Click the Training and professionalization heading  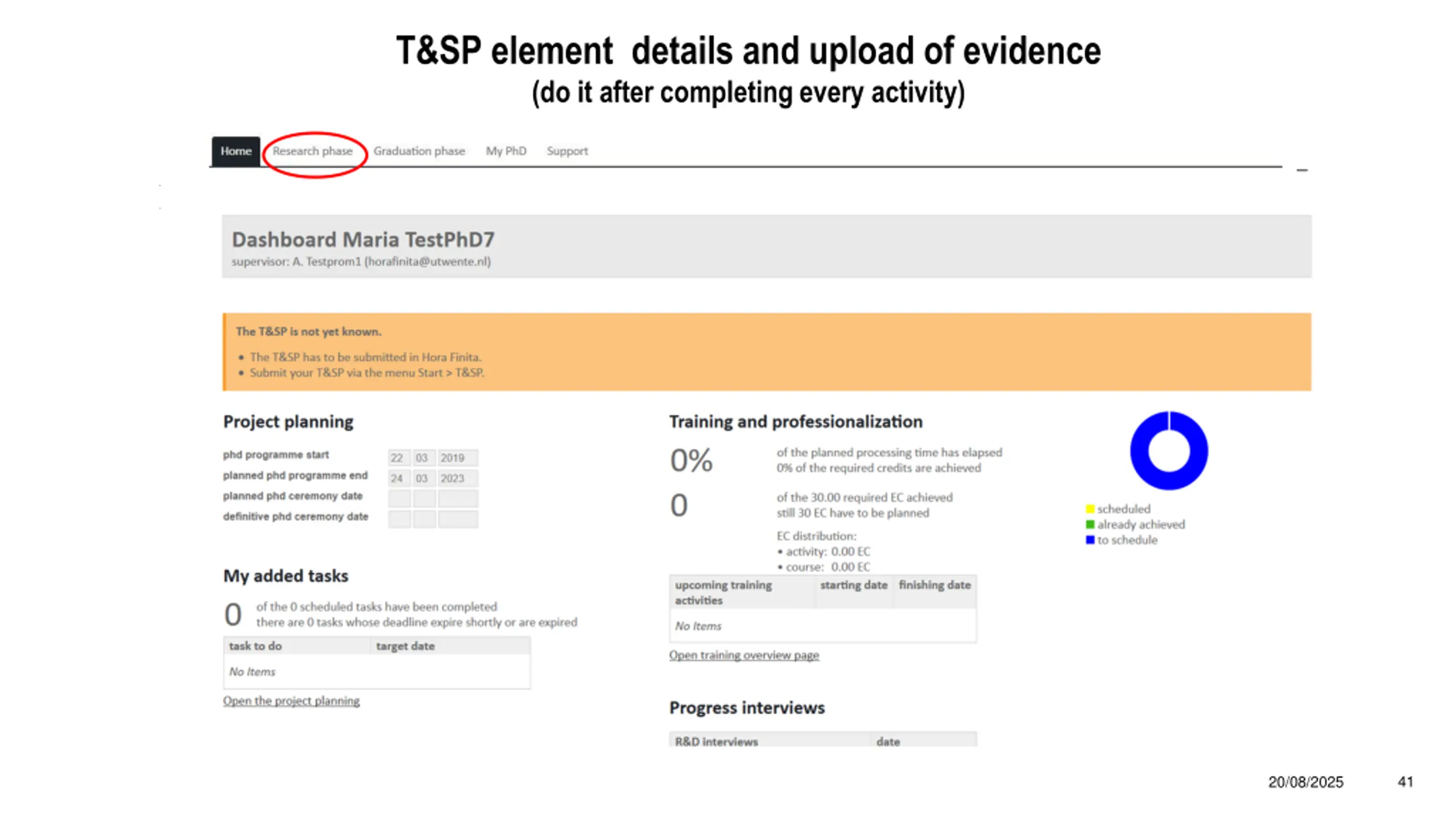[796, 422]
